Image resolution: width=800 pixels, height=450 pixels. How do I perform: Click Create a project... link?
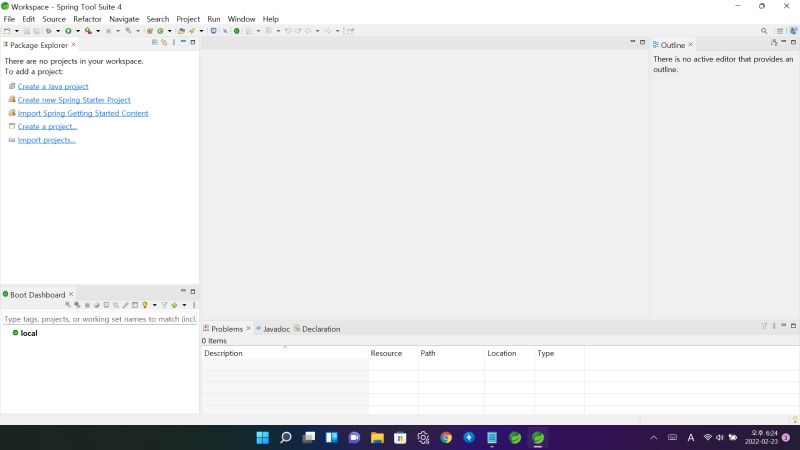point(47,127)
